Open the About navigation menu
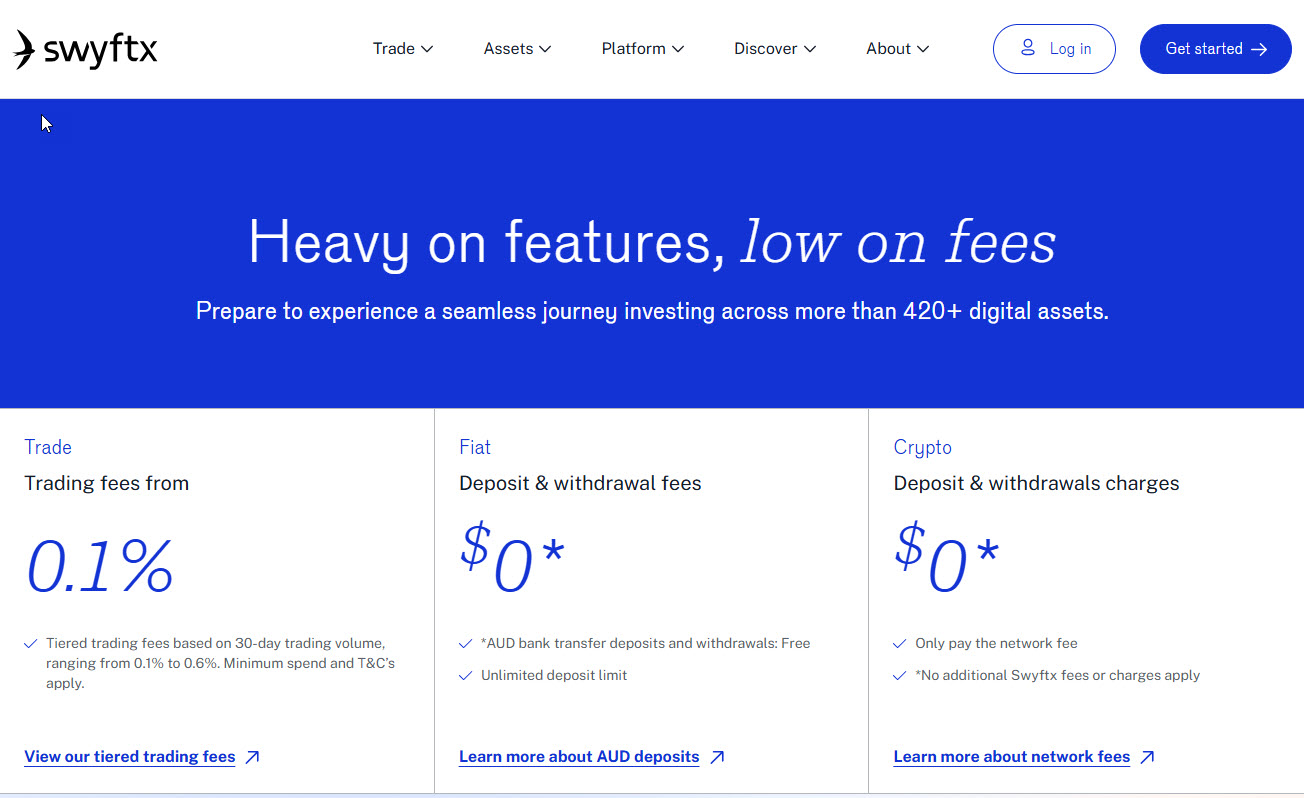Image resolution: width=1304 pixels, height=798 pixels. (x=898, y=49)
